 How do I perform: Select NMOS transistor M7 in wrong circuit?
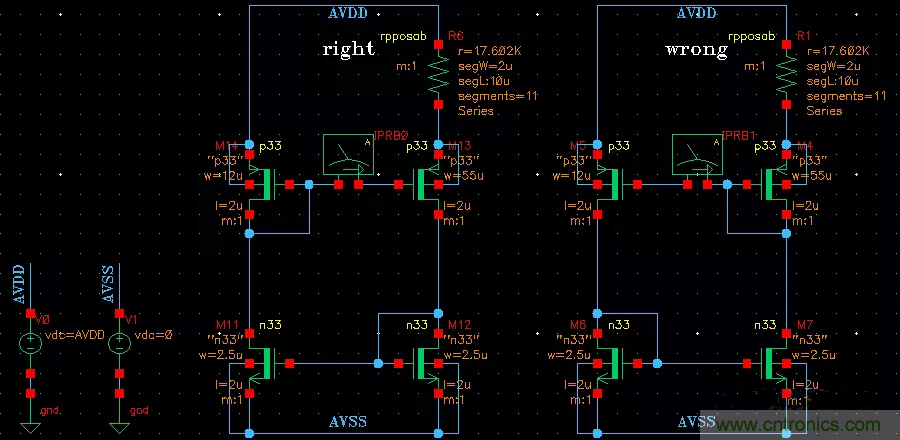(x=776, y=363)
